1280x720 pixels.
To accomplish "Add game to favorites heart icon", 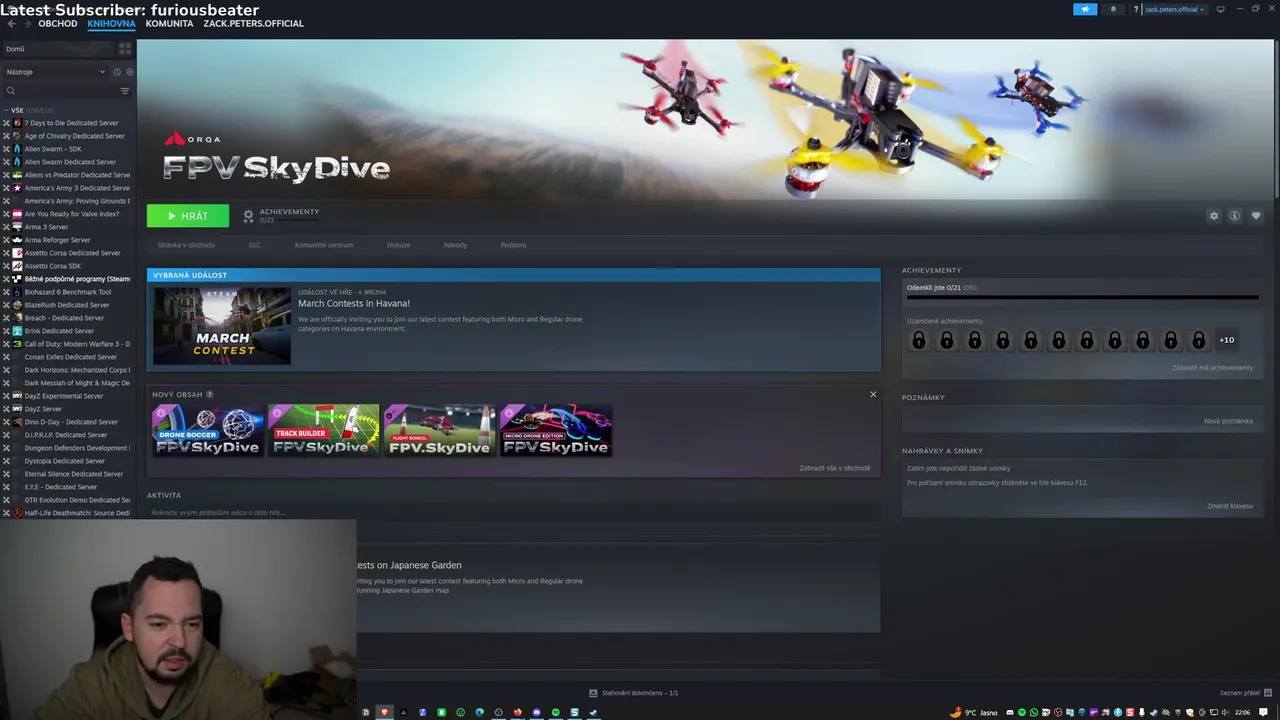I will [x=1256, y=216].
